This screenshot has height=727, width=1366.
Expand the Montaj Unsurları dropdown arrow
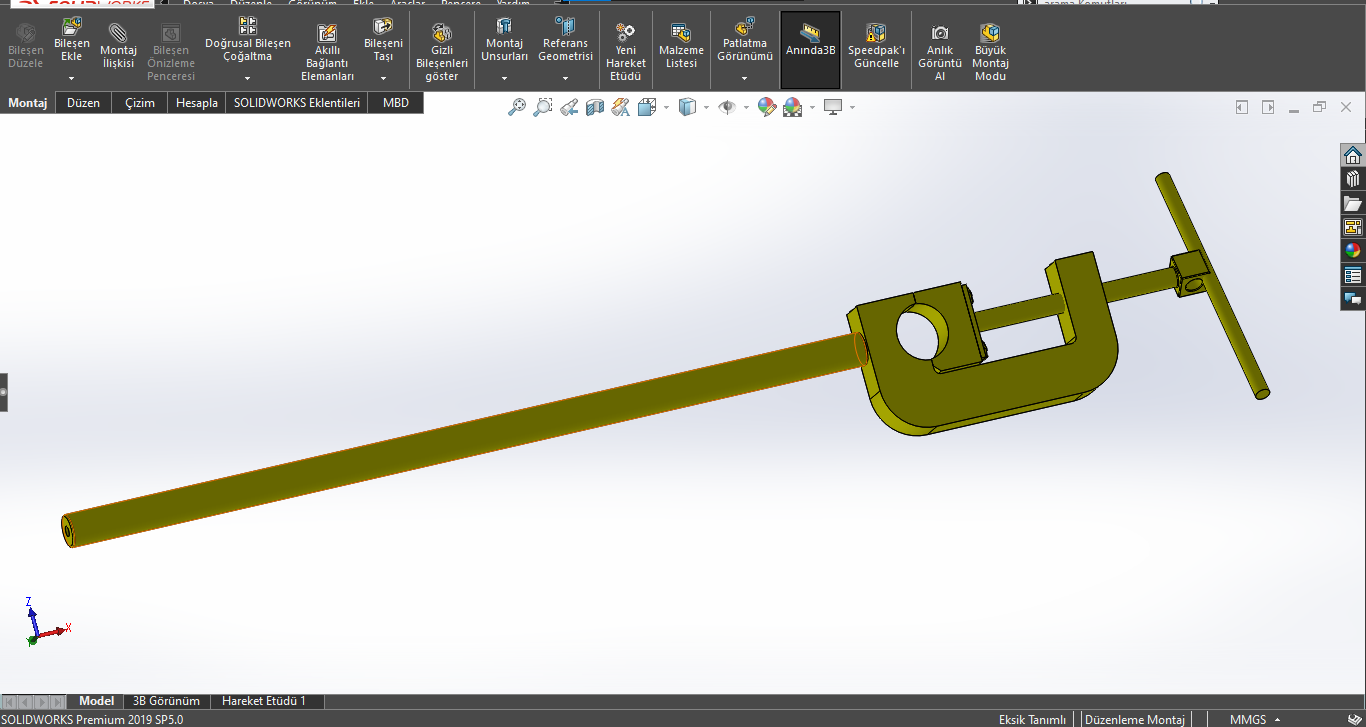tap(504, 77)
